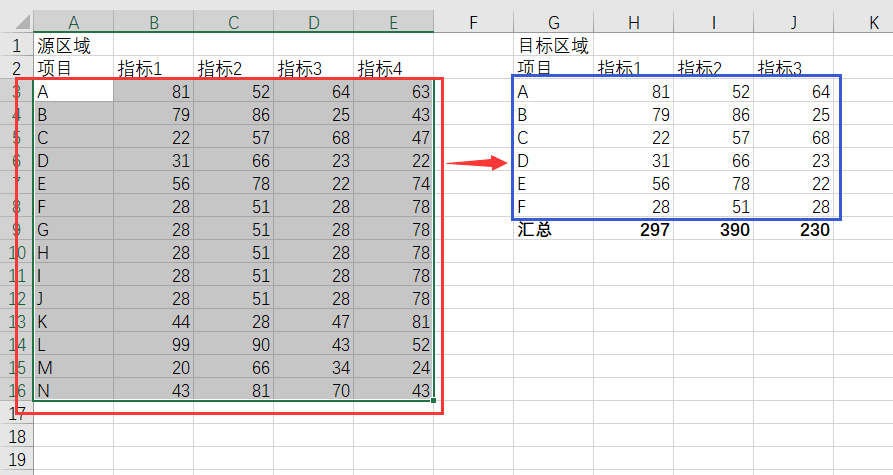Select column B header
The image size is (893, 475).
[x=154, y=22]
